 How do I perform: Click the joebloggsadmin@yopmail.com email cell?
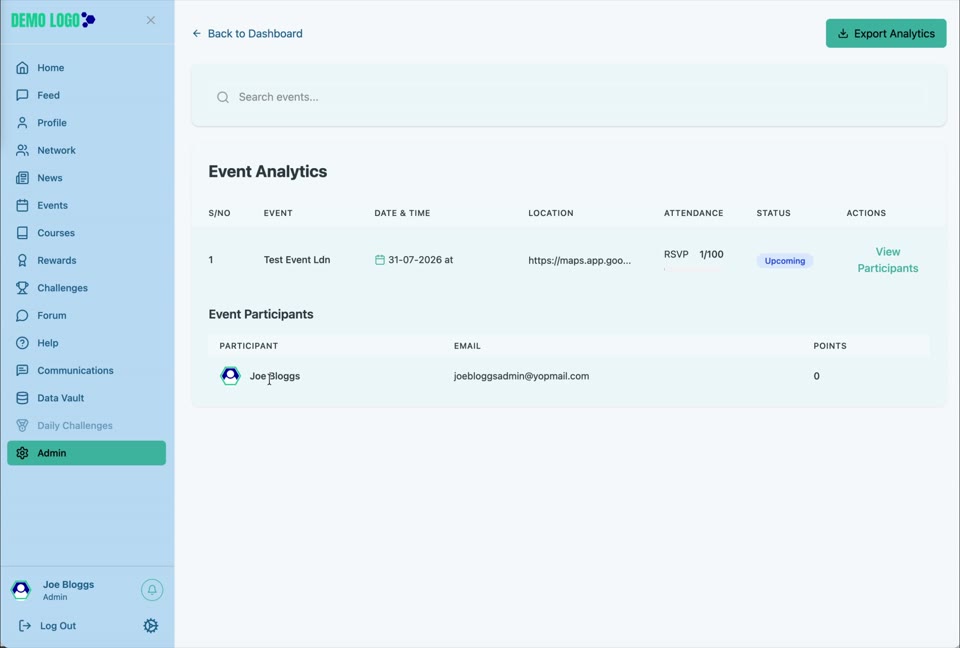[521, 375]
